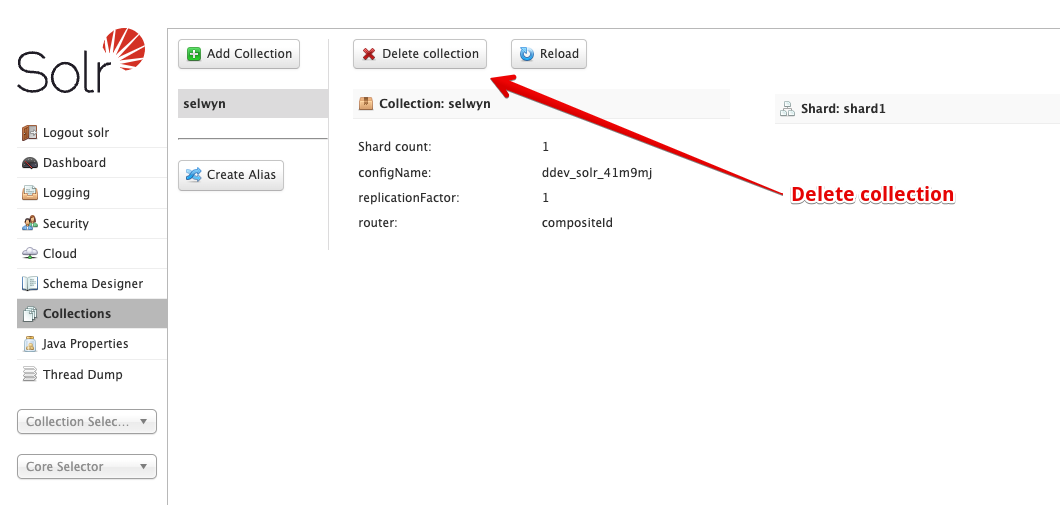Click the Java Properties icon
Viewport: 1060px width, 505px height.
tap(29, 344)
